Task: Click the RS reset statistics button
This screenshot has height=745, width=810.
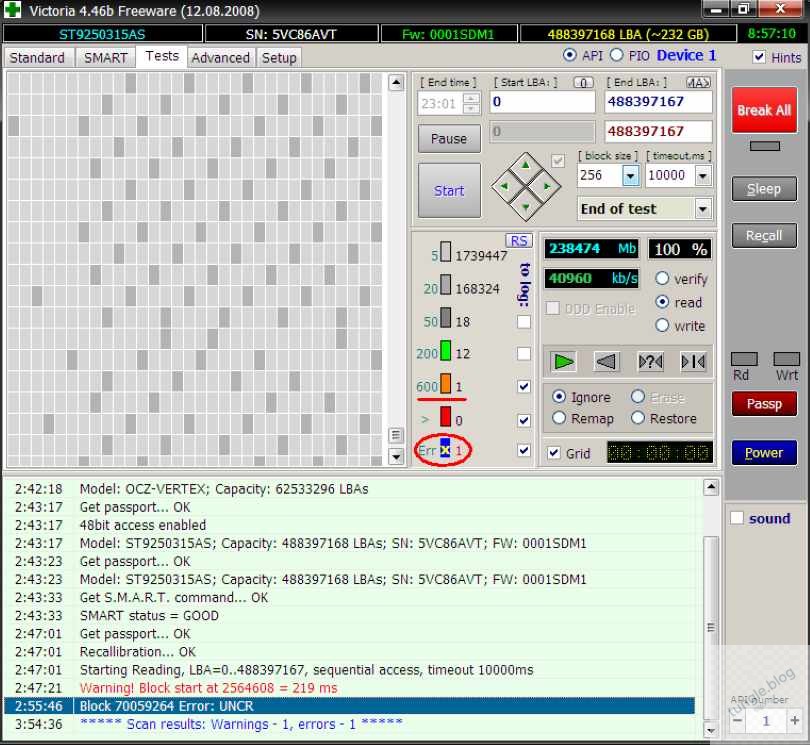Action: pyautogui.click(x=519, y=240)
